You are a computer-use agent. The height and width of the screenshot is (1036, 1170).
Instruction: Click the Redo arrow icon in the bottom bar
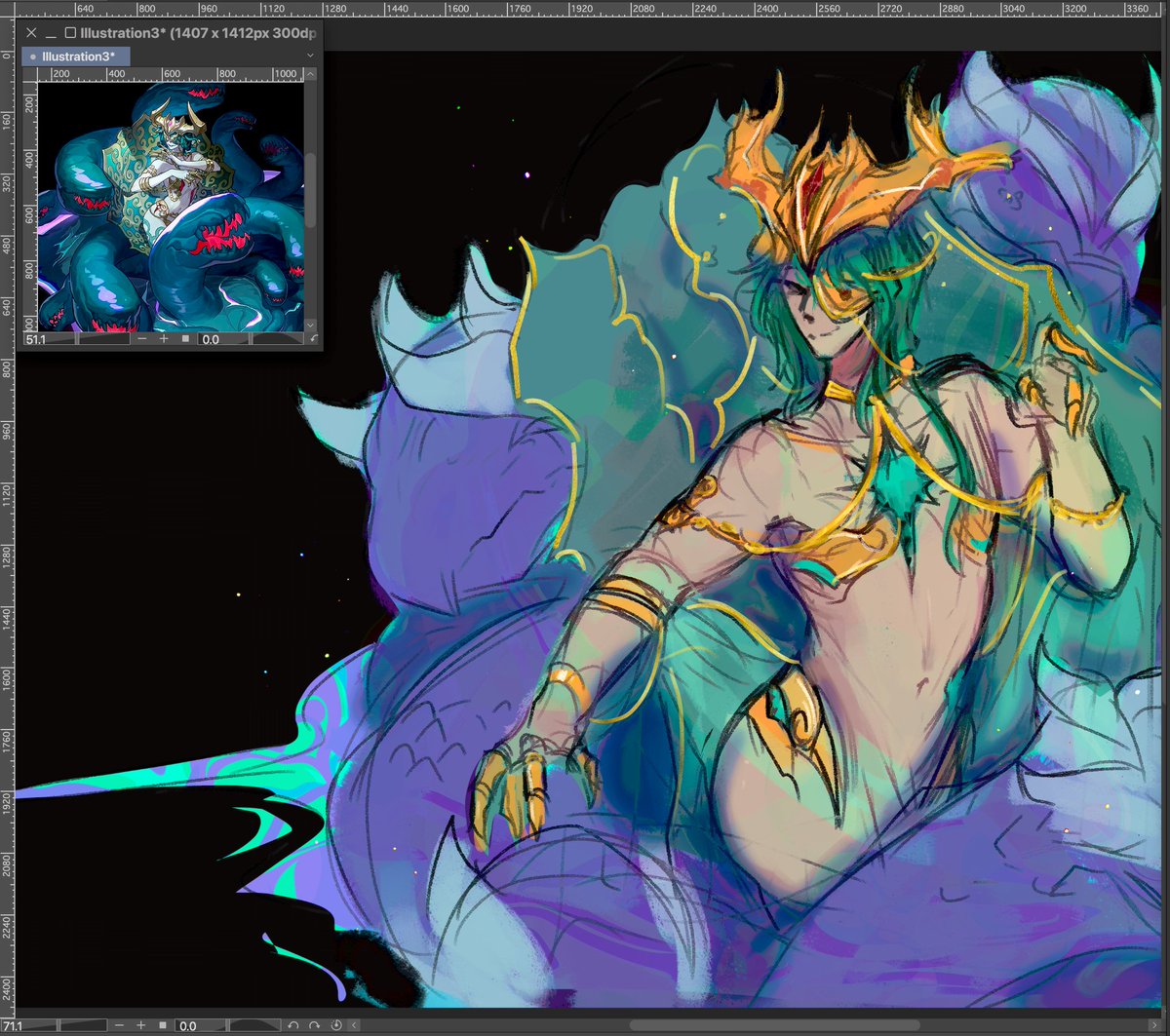click(x=315, y=1024)
